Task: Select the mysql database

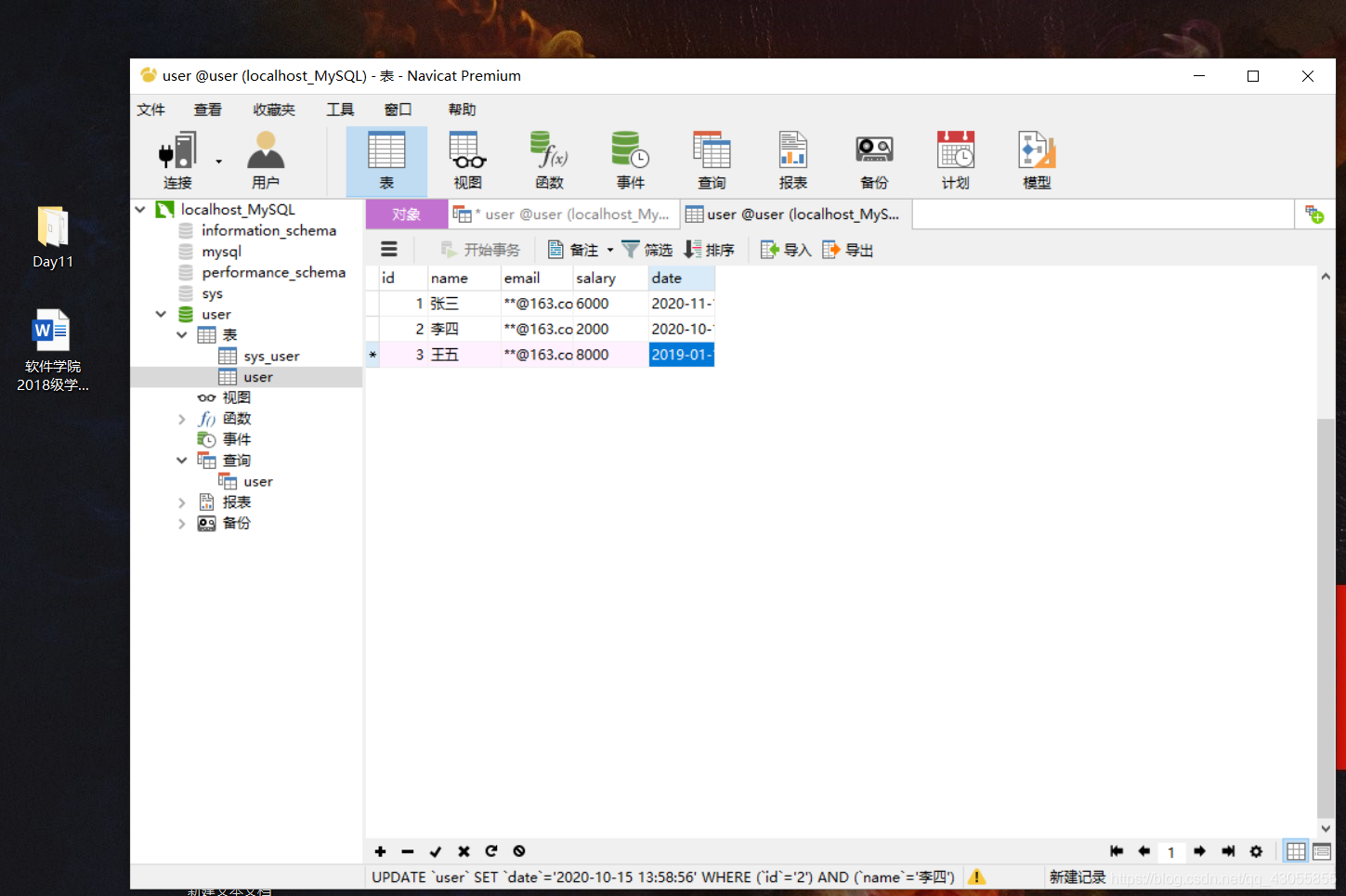Action: (x=221, y=252)
